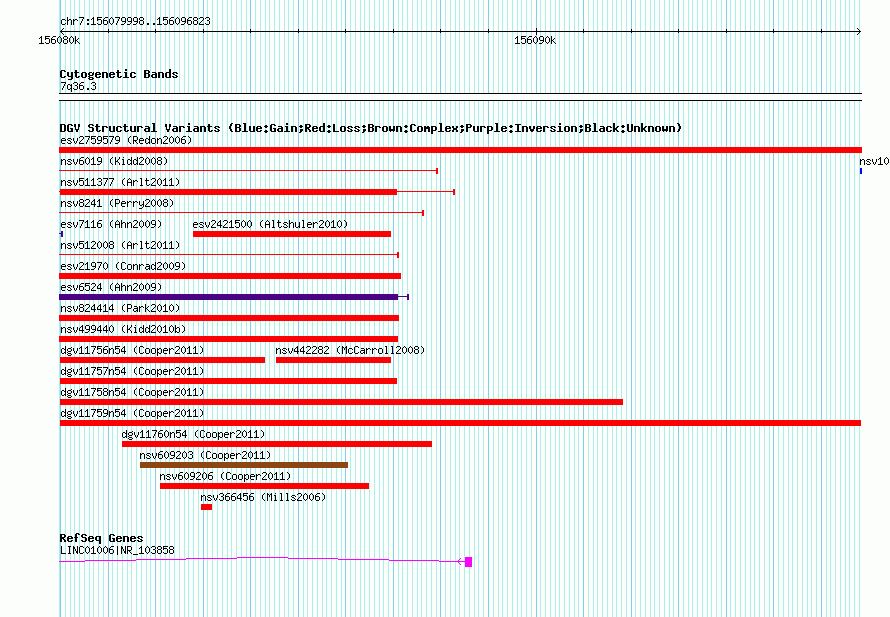The image size is (890, 617).
Task: Click the small nsv366456 (Mills2006) bar
Action: tap(207, 507)
